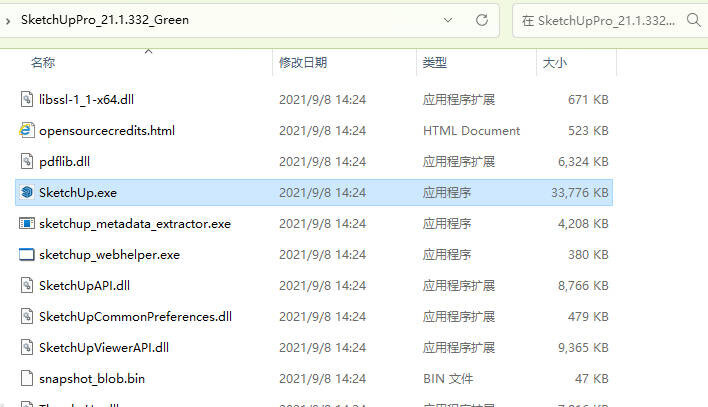
Task: Click the snapshot_blob.bin file icon
Action: pos(27,378)
